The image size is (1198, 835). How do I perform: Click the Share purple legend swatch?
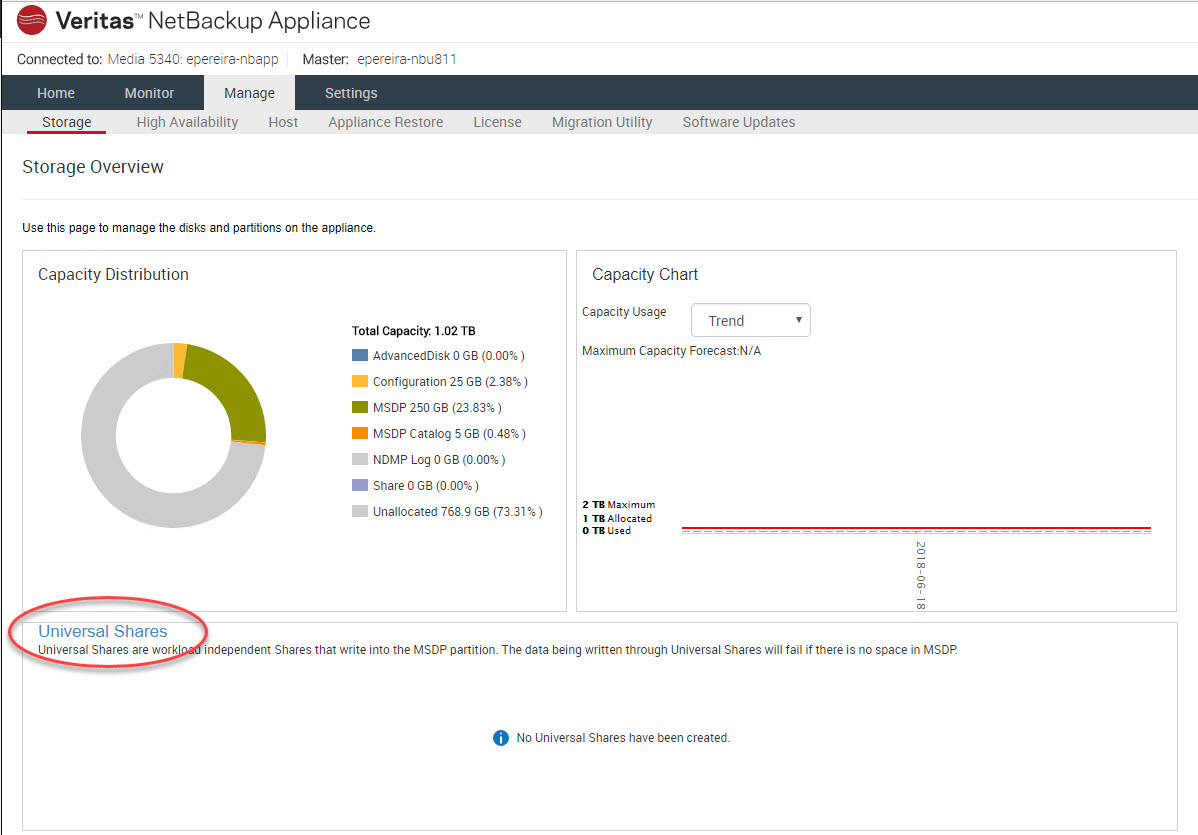pos(360,485)
